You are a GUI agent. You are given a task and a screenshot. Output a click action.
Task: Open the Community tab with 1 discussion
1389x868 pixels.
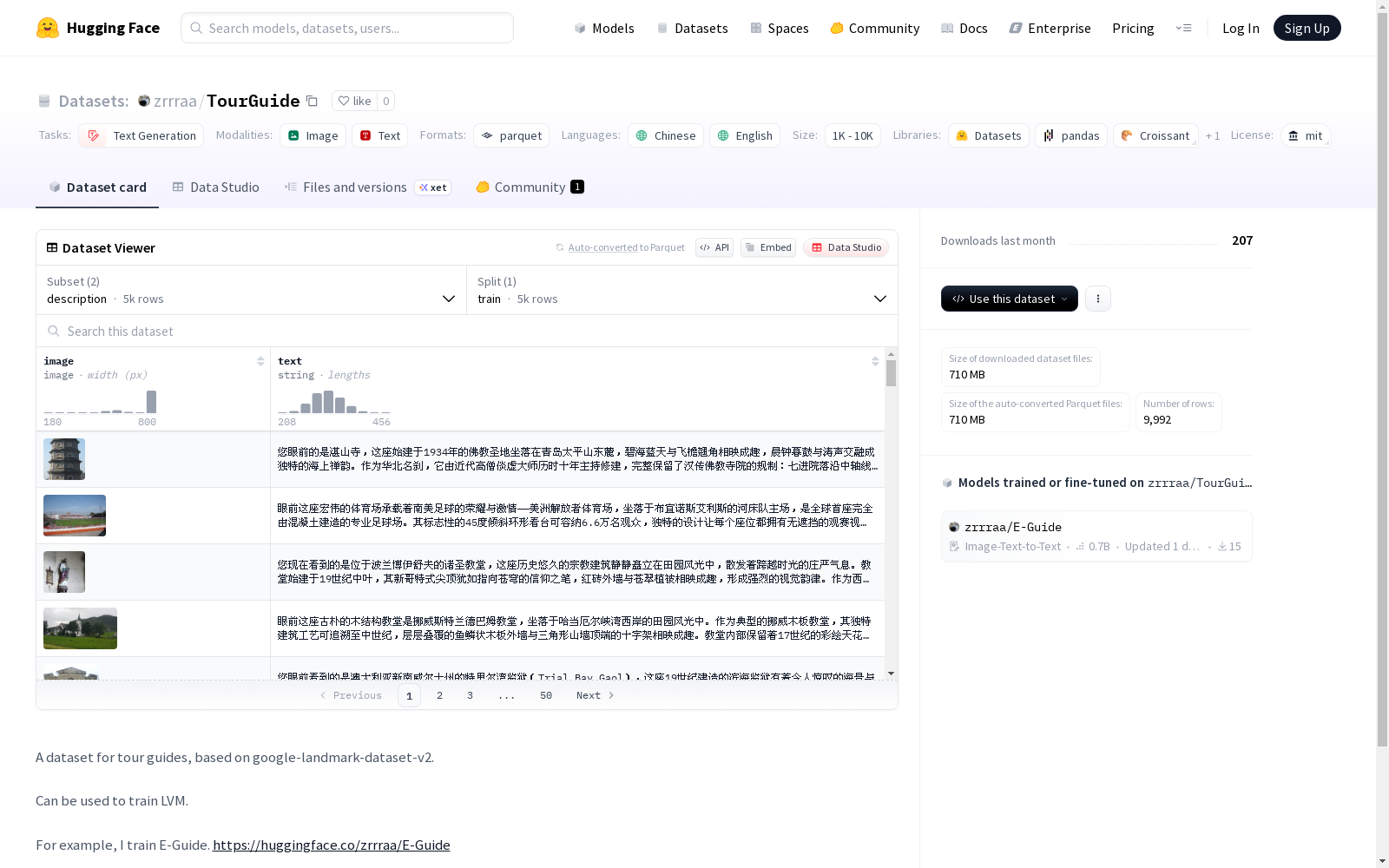[x=530, y=187]
